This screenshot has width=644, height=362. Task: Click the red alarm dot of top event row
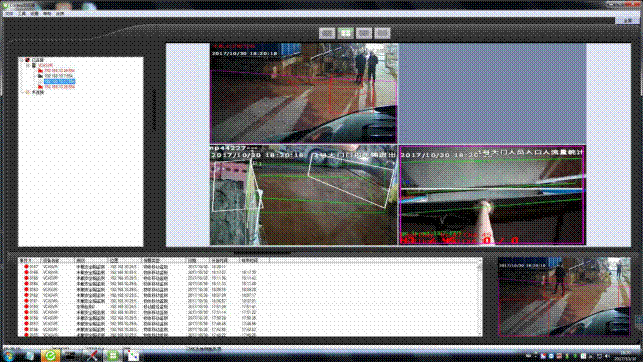[26, 266]
